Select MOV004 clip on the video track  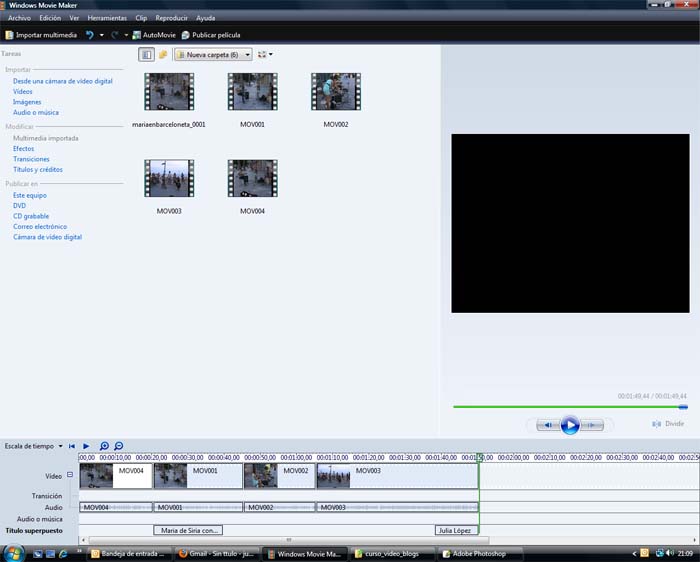tap(116, 476)
